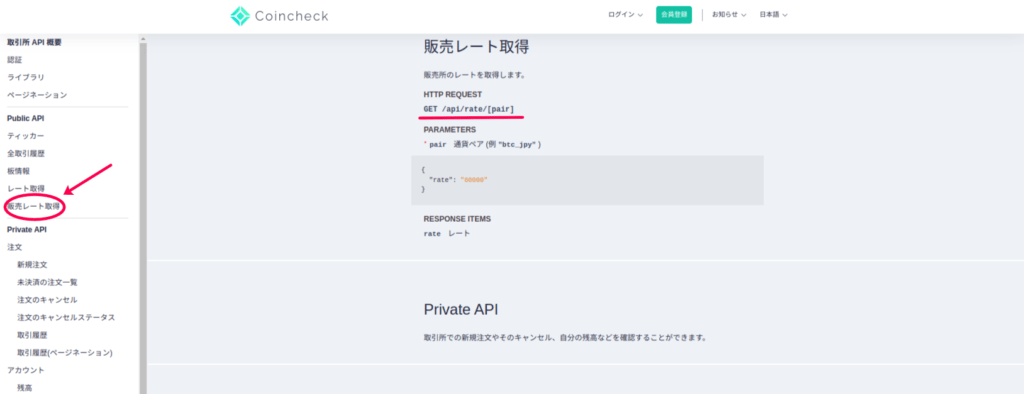Select 残高 in sidebar
Viewport: 1024px width, 394px height.
[x=24, y=387]
